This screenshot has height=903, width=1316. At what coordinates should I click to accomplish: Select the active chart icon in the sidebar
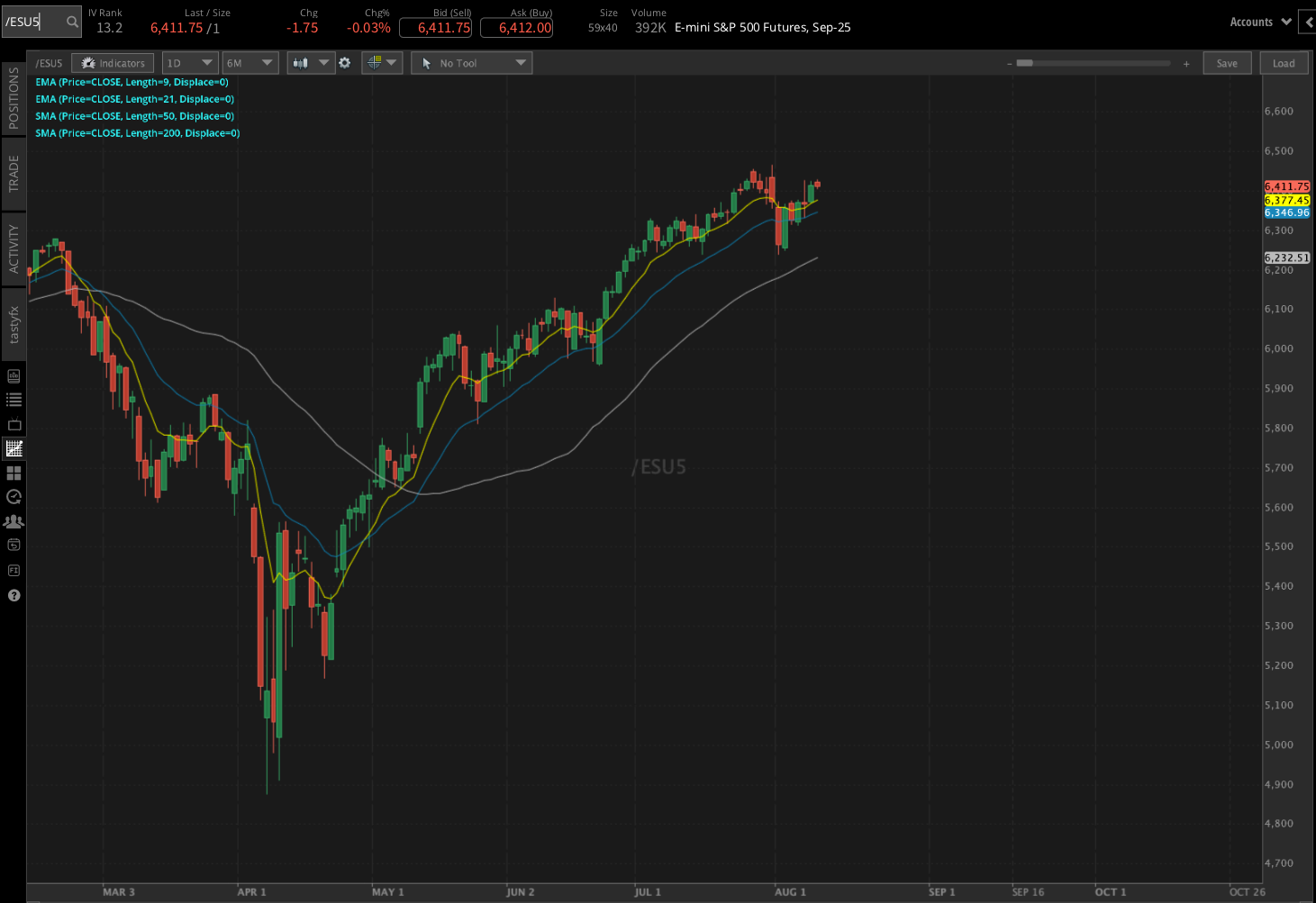tap(14, 448)
